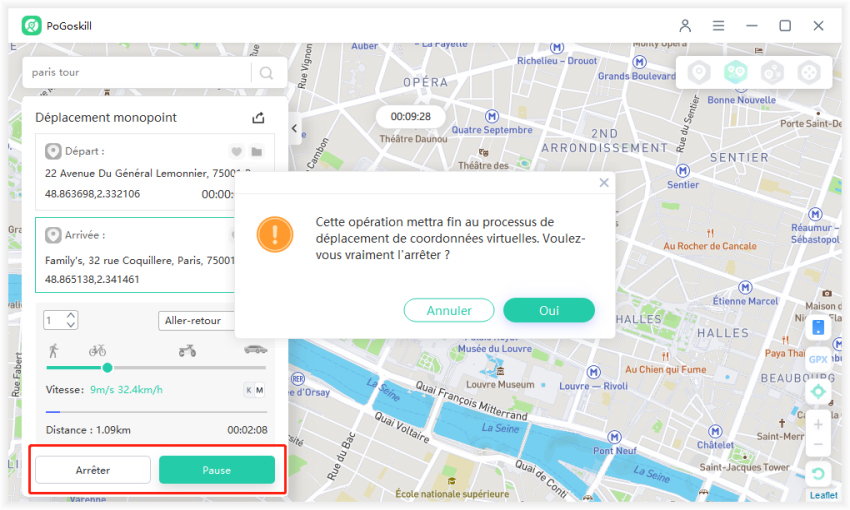Viewport: 850px width, 510px height.
Task: Open the Leaflet attribution link
Action: pyautogui.click(x=823, y=495)
